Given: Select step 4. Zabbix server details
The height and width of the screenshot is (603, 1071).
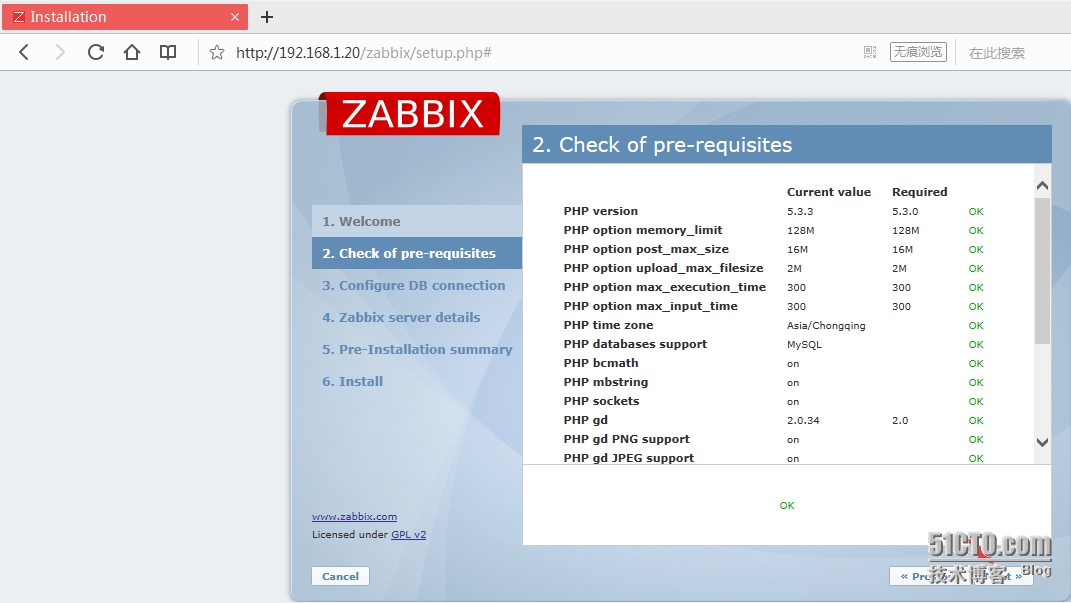Looking at the screenshot, I should click(x=401, y=318).
